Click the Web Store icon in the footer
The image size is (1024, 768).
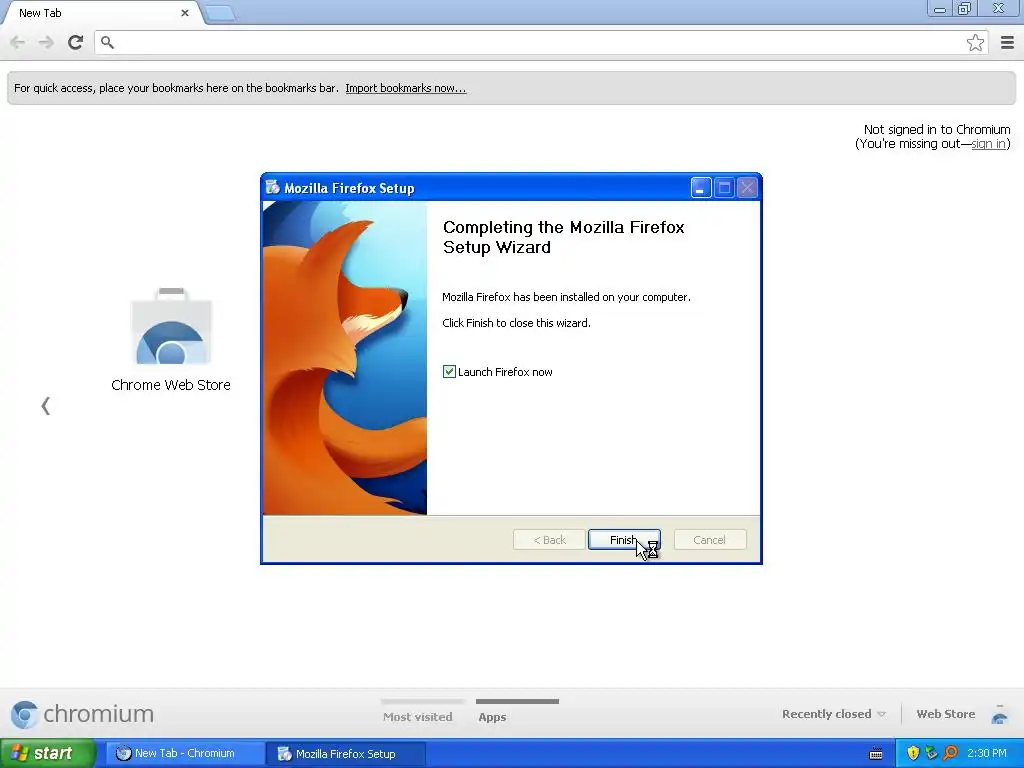999,714
